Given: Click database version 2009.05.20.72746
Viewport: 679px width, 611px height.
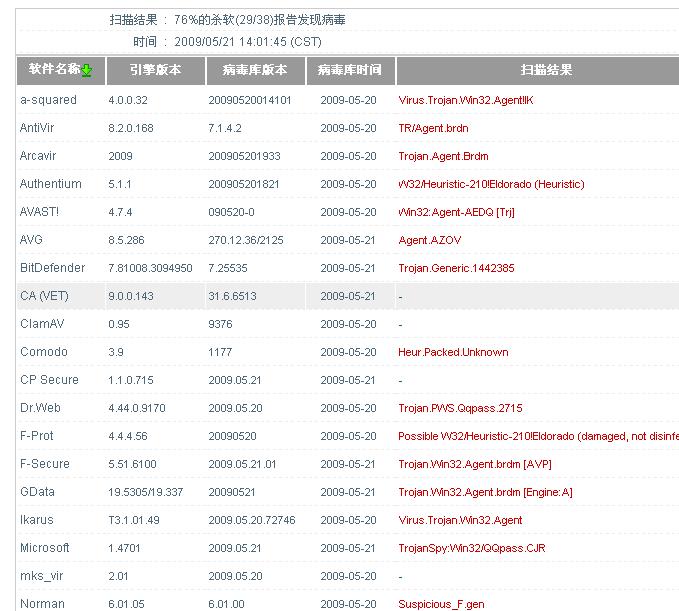Looking at the screenshot, I should 252,520.
